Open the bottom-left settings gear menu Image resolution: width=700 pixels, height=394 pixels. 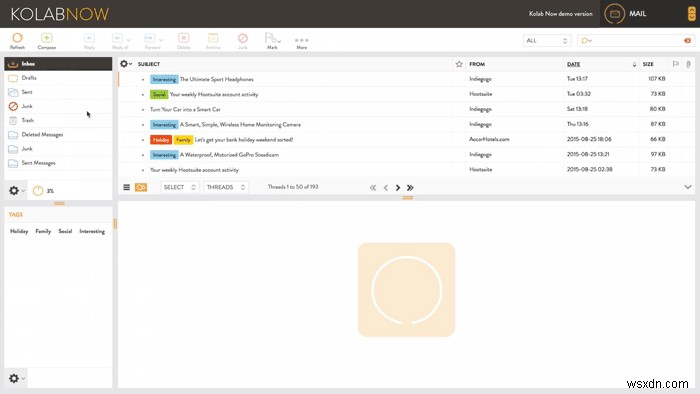click(16, 378)
